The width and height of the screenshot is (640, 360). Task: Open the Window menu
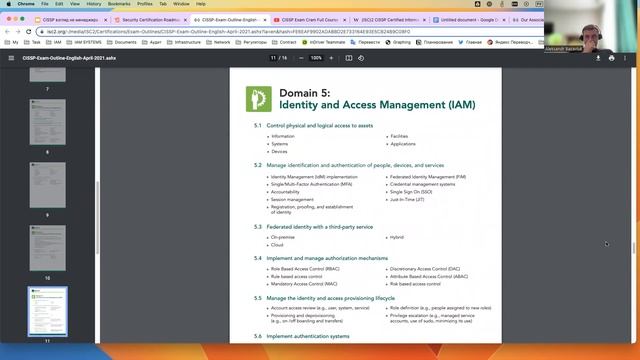181,4
